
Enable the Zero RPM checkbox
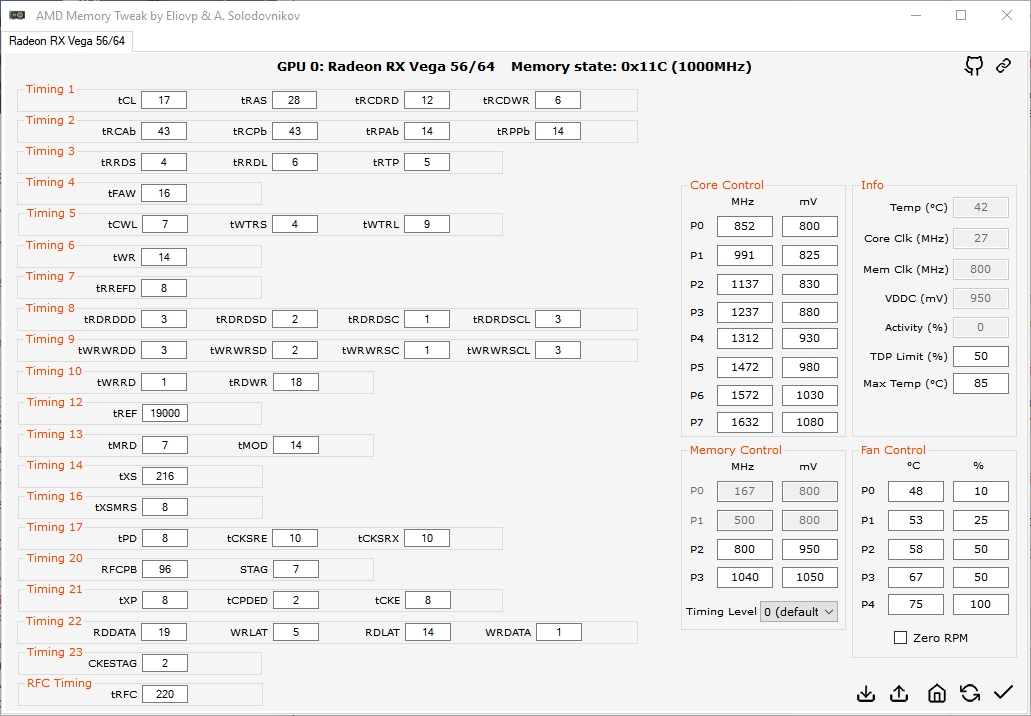(x=901, y=638)
